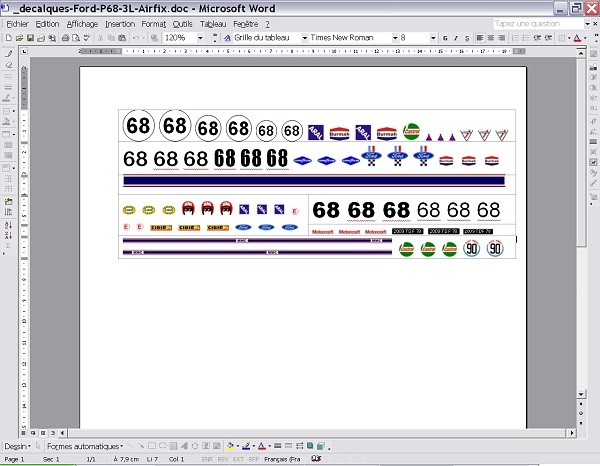Open the Times New Roman font dropdown
This screenshot has width=600, height=466.
395,38
